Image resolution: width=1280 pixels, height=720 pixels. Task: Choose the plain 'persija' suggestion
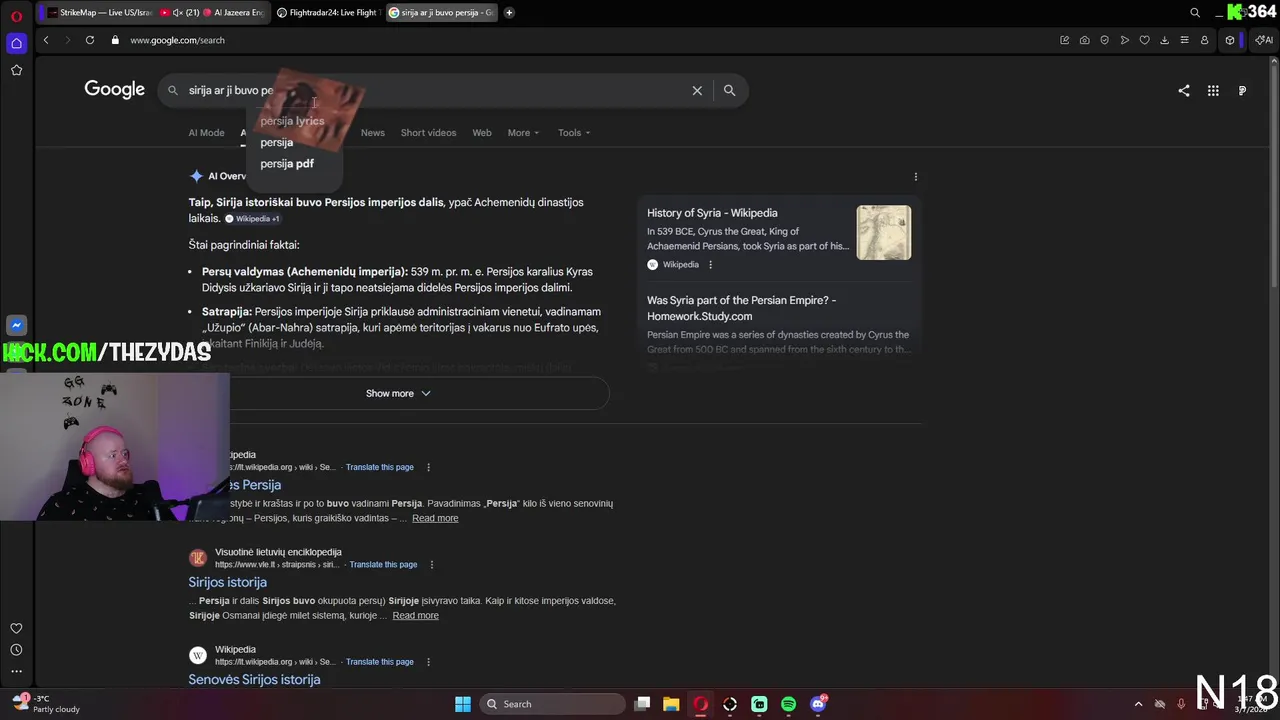277,142
